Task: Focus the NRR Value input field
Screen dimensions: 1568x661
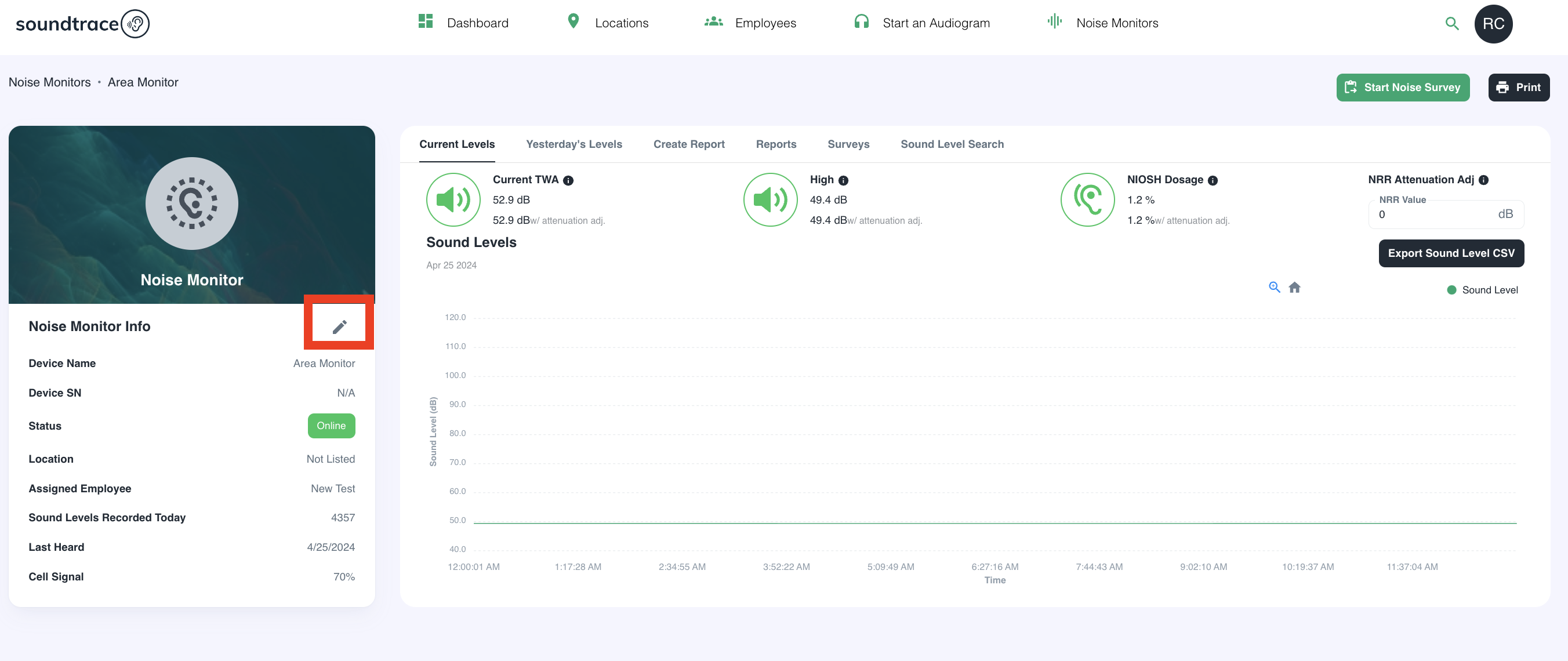Action: pos(1446,215)
